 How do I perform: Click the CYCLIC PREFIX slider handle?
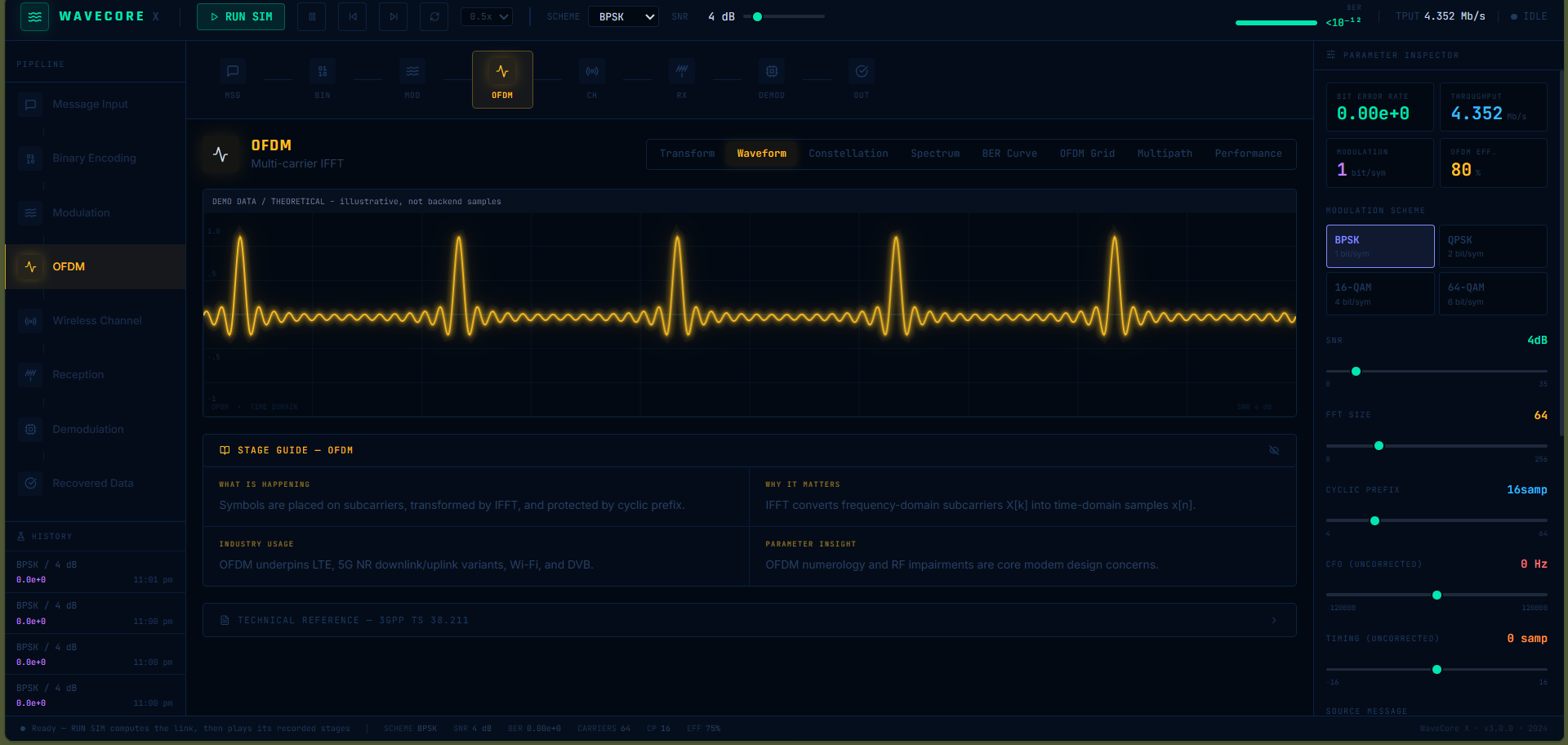pyautogui.click(x=1374, y=520)
